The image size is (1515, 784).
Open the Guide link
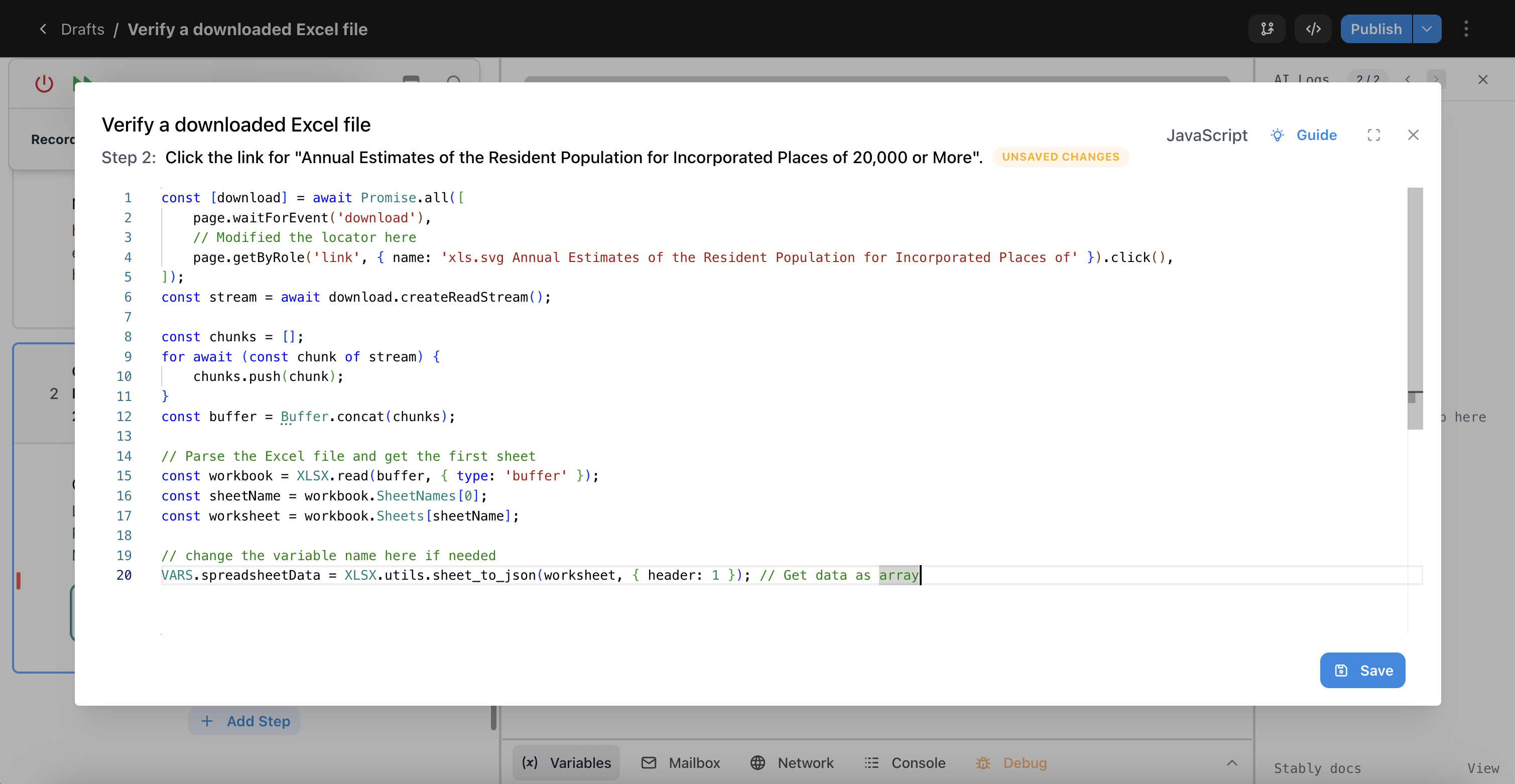coord(1316,136)
